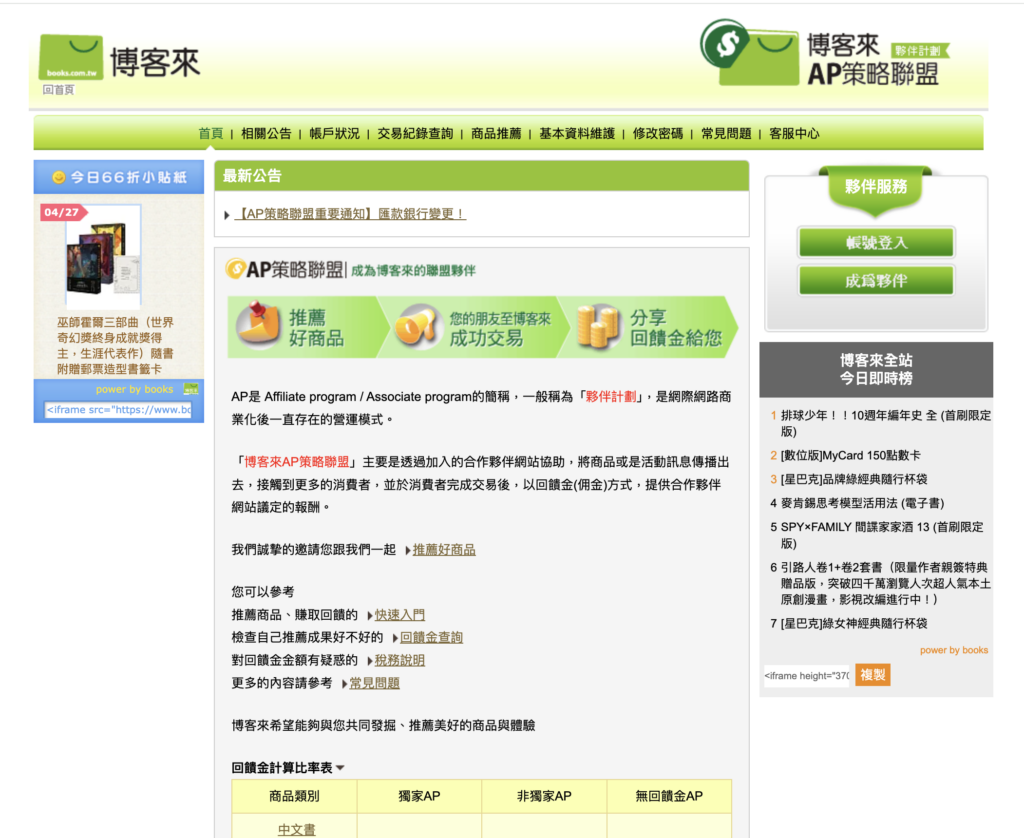
Task: Open ranking item 蒙肯錫思考模型活用法
Action: point(862,503)
